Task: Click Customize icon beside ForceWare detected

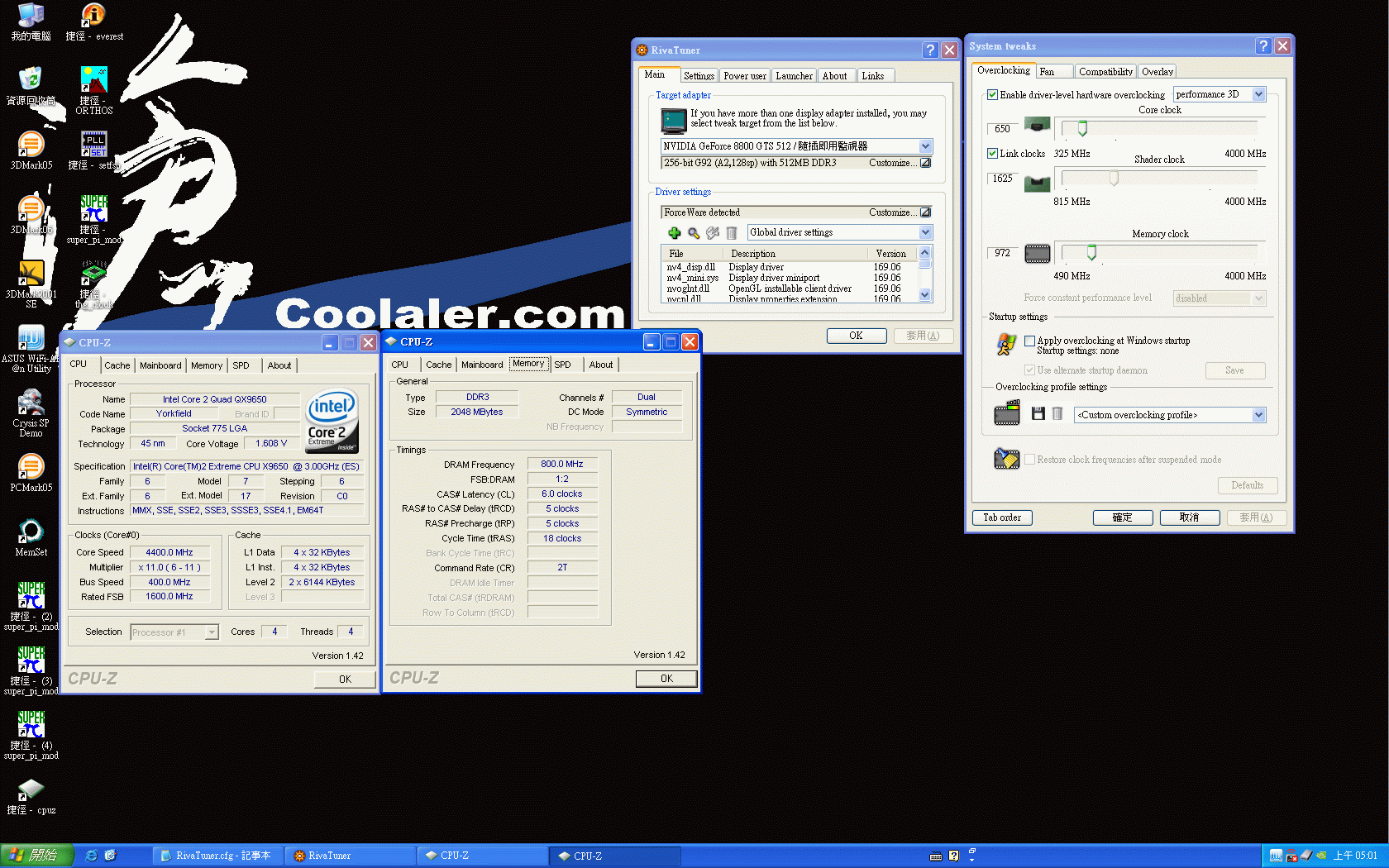Action: pyautogui.click(x=925, y=212)
